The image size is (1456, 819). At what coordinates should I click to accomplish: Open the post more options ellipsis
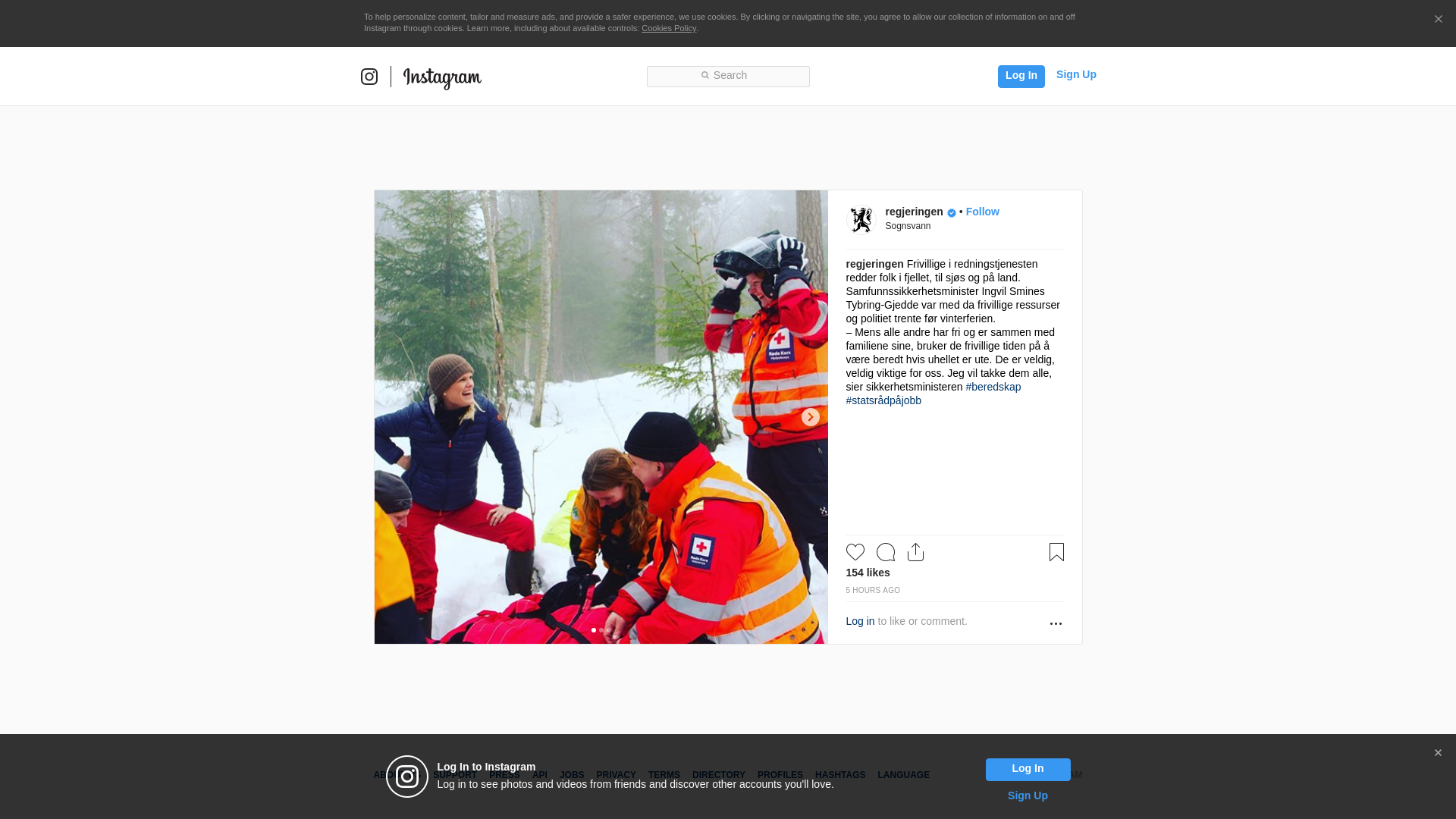(x=1056, y=623)
